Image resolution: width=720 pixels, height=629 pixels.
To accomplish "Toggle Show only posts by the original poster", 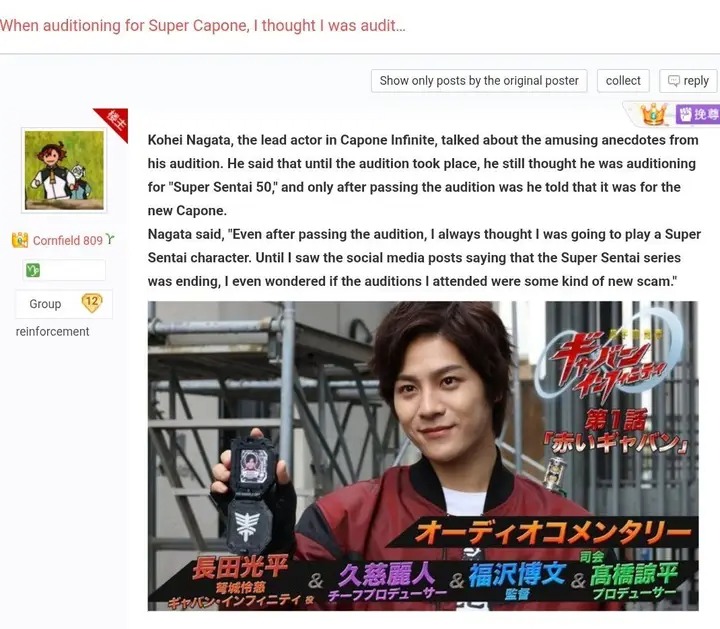I will [x=479, y=81].
